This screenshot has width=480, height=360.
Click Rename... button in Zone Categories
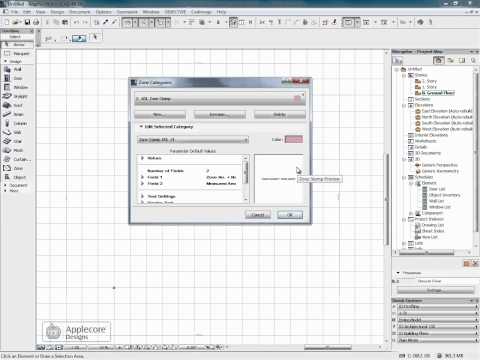(x=220, y=115)
